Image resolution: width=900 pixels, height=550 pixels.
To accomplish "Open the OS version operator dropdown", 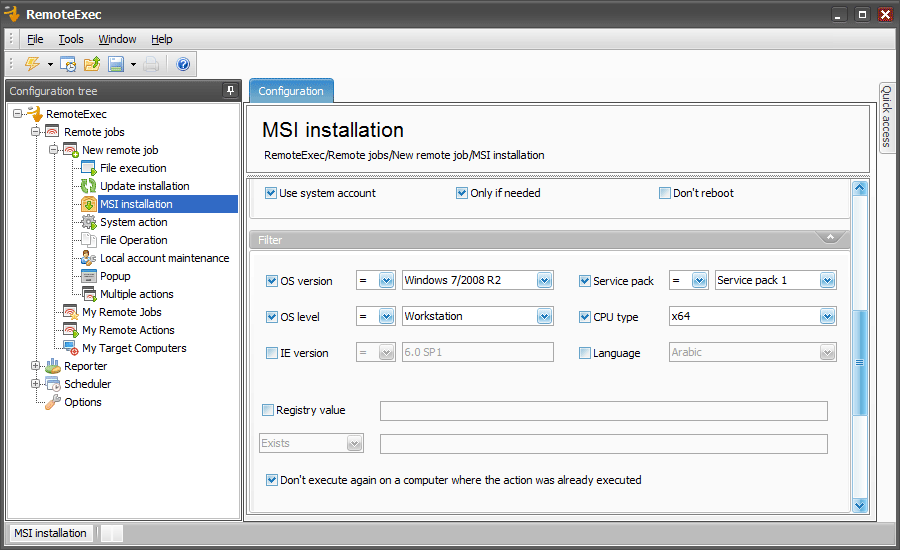I will 386,281.
